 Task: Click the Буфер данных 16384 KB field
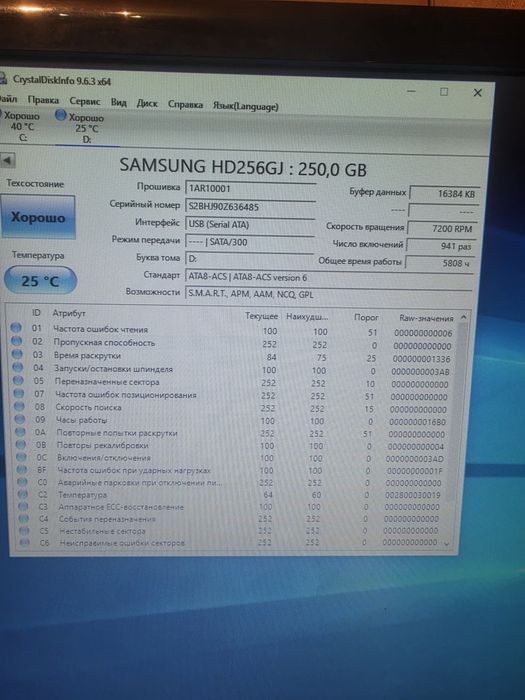click(x=444, y=194)
